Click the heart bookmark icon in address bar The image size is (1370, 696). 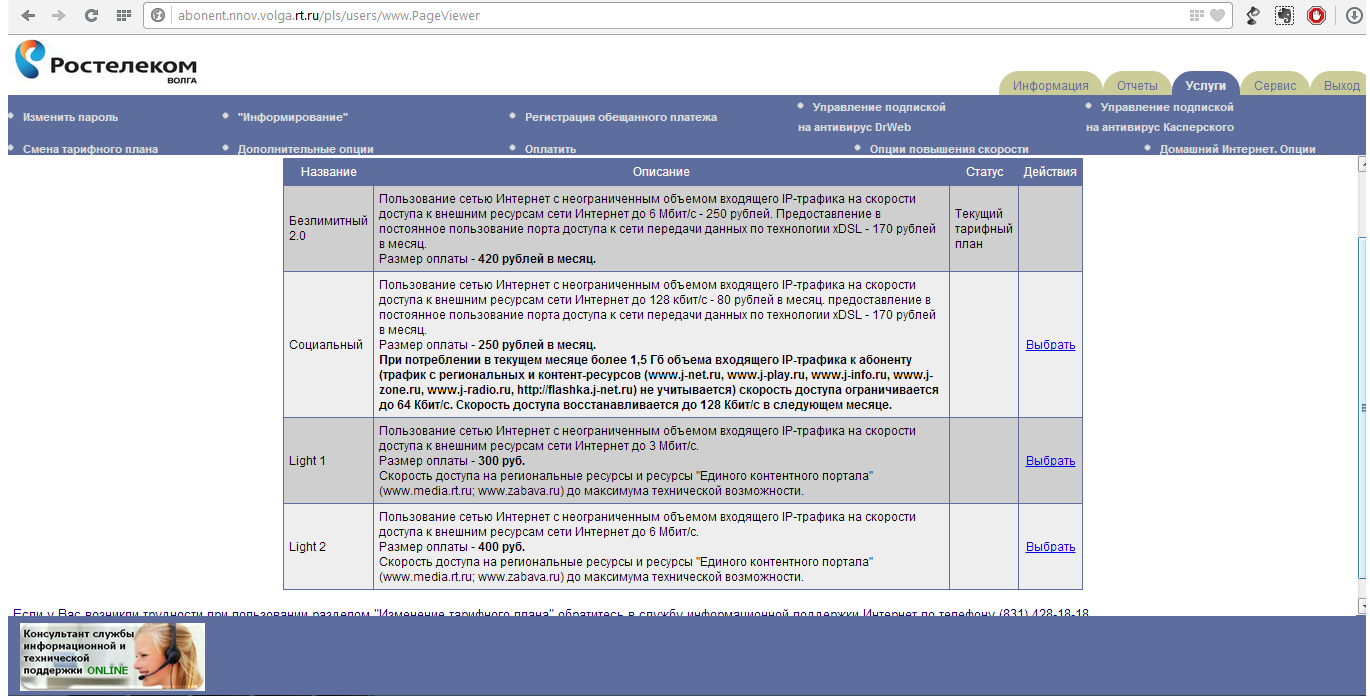[1217, 16]
